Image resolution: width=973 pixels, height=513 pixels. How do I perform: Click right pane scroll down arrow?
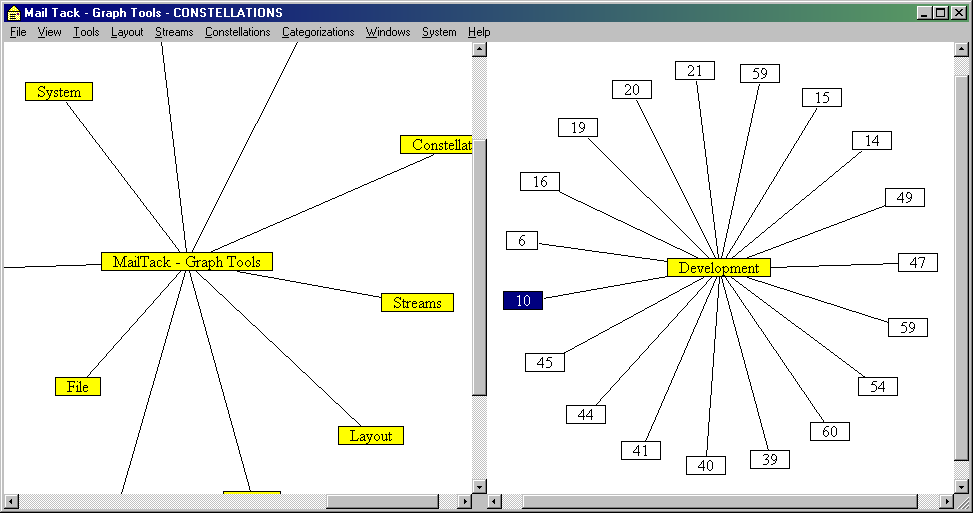(962, 486)
